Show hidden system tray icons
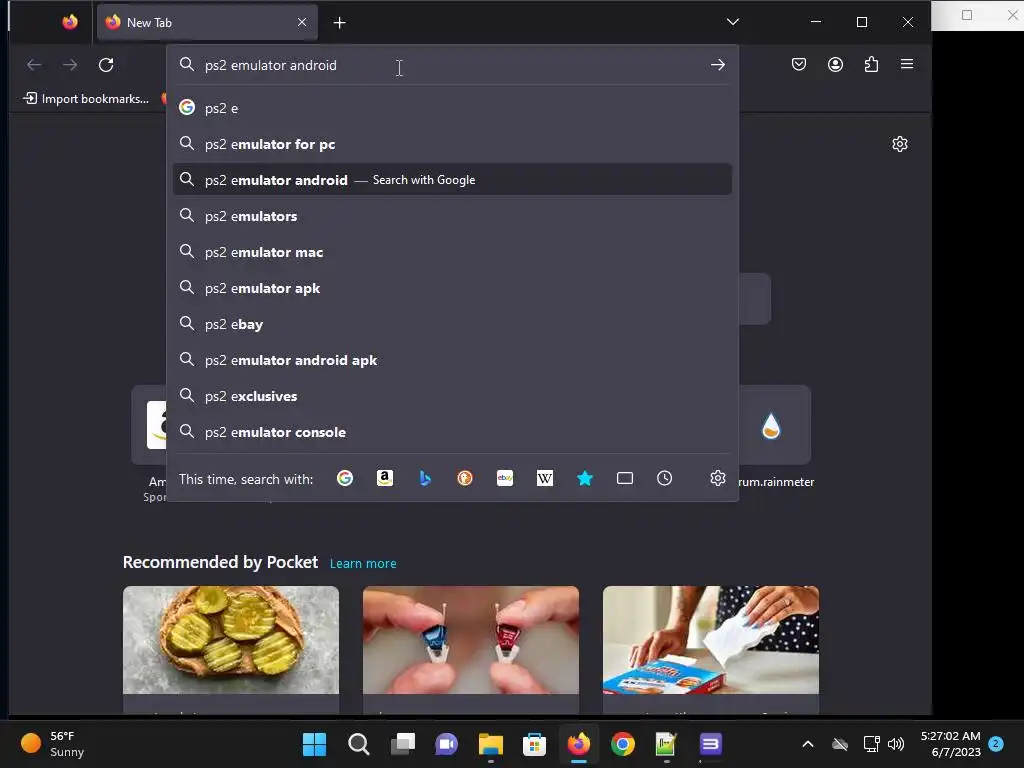 tap(808, 744)
